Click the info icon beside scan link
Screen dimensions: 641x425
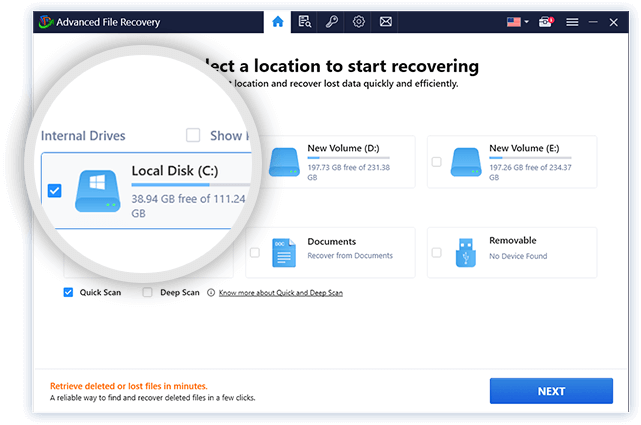pos(211,293)
